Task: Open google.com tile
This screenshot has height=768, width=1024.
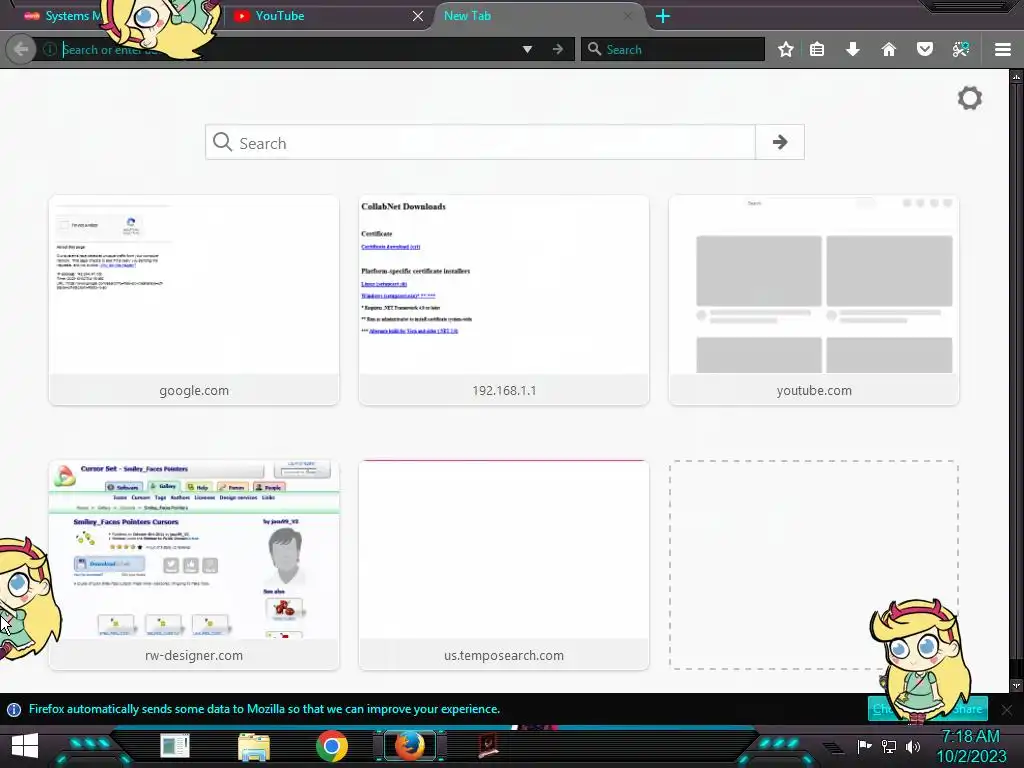Action: click(x=194, y=300)
